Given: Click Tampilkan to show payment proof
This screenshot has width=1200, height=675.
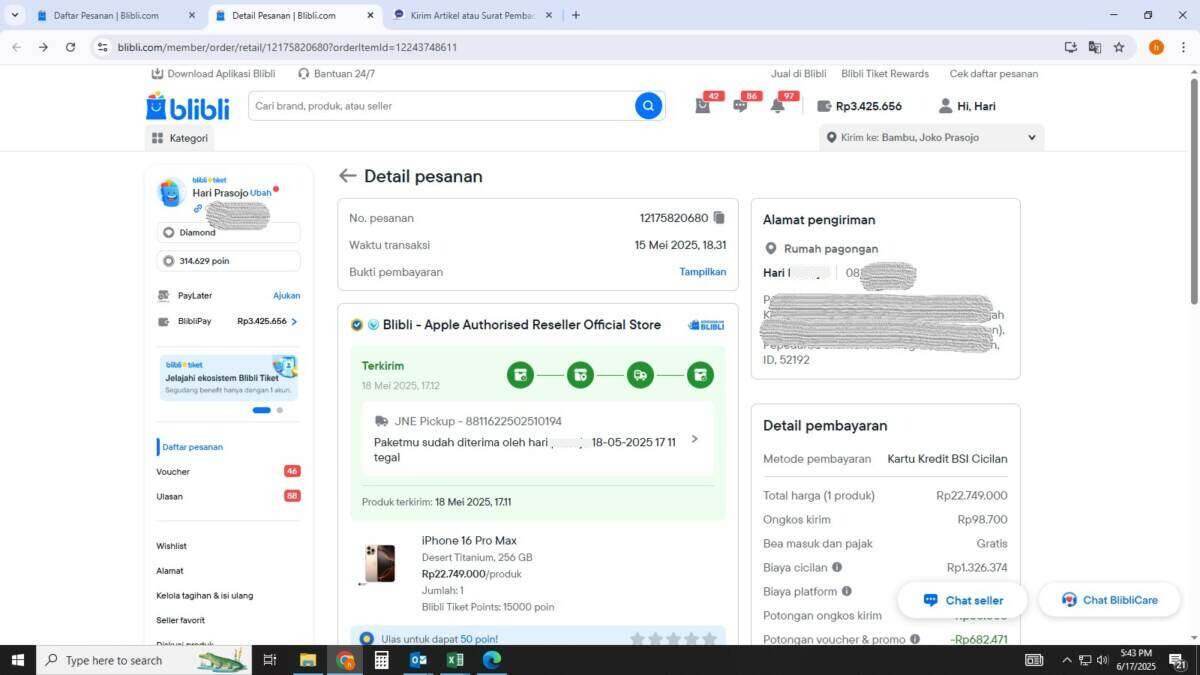Looking at the screenshot, I should pyautogui.click(x=703, y=272).
